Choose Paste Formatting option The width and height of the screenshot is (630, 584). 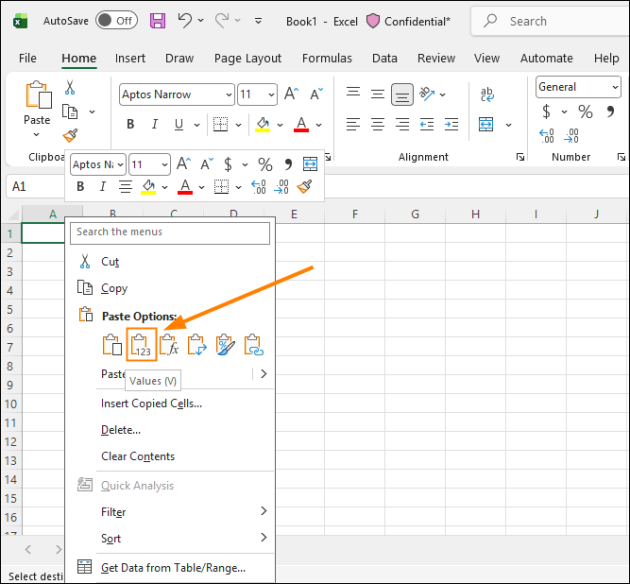(225, 345)
